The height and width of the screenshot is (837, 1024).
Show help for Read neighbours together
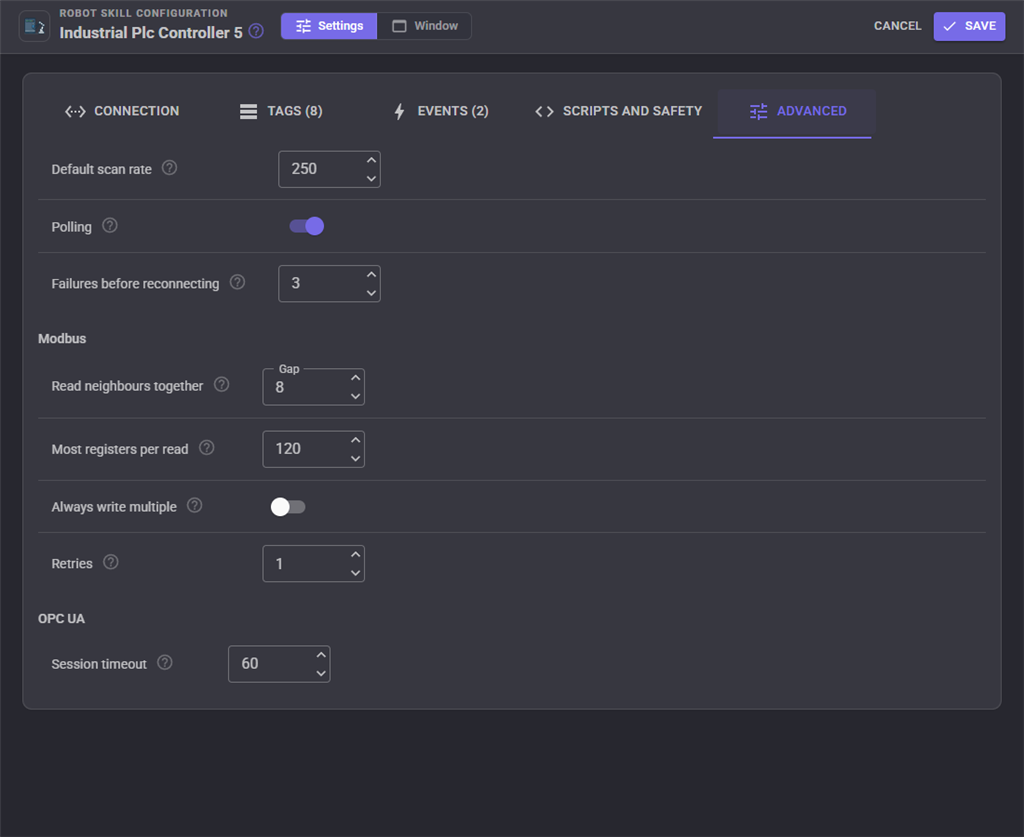[221, 385]
